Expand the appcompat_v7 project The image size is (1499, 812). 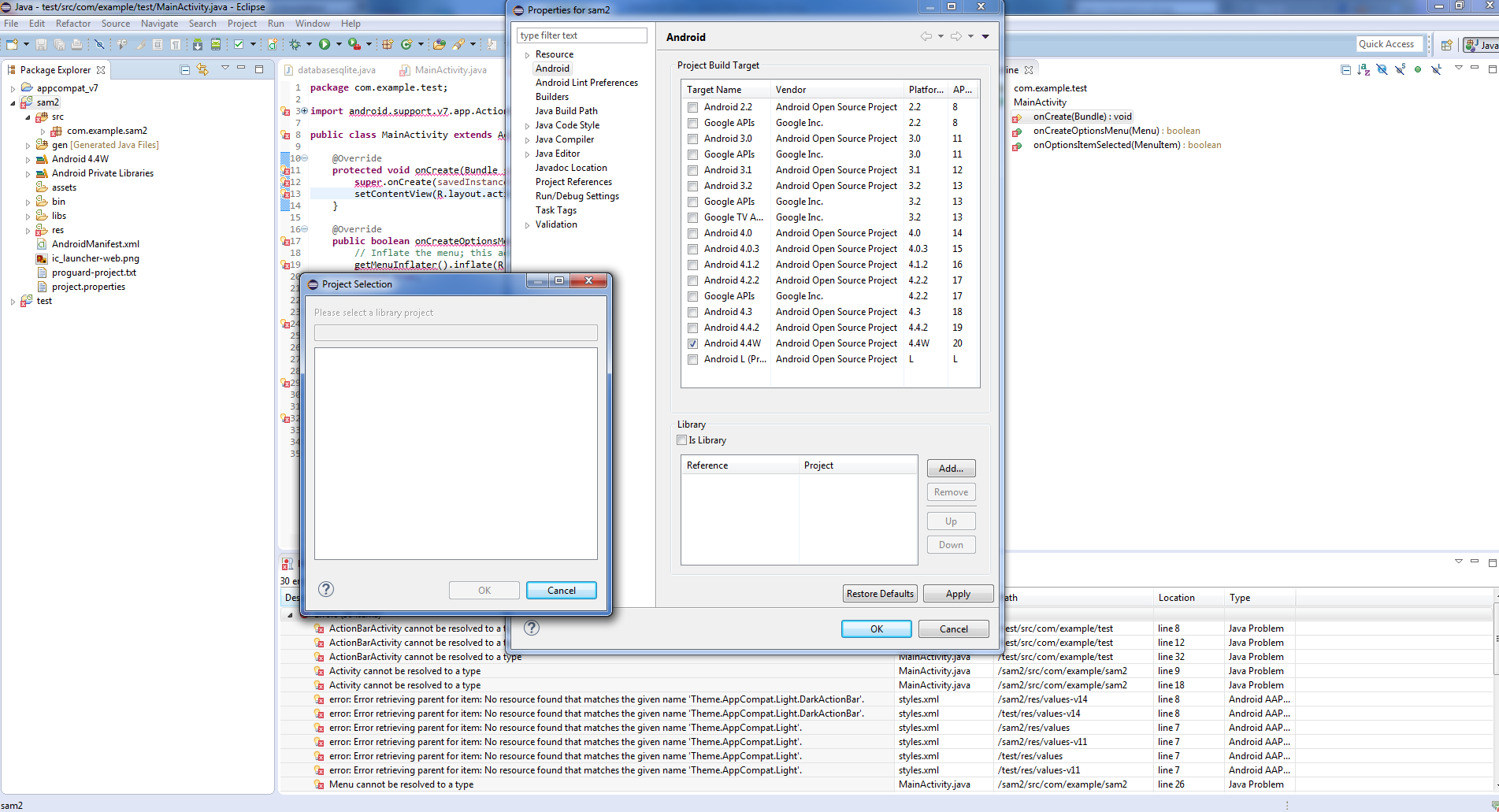pos(13,89)
